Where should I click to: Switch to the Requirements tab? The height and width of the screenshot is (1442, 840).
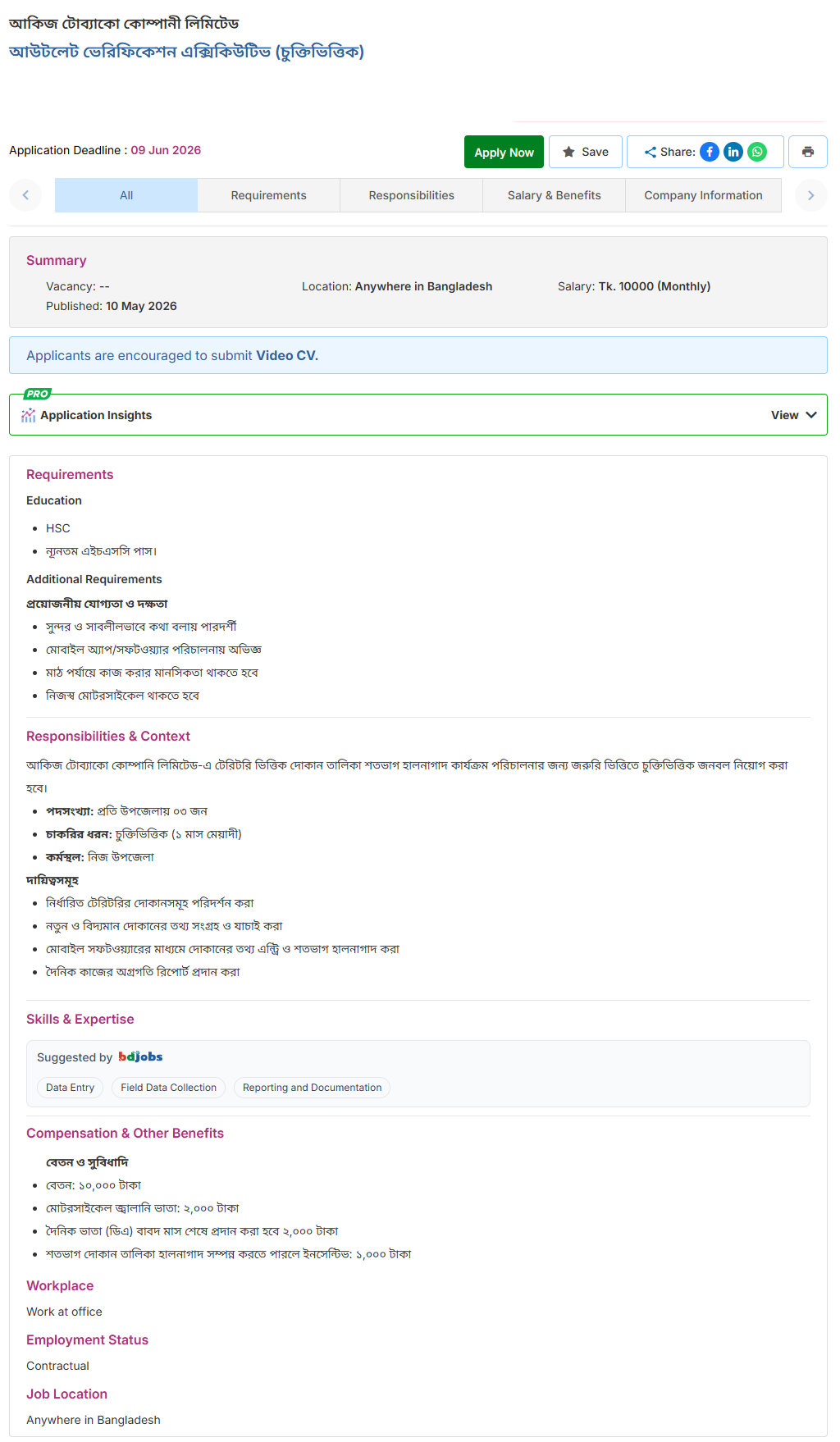coord(269,195)
